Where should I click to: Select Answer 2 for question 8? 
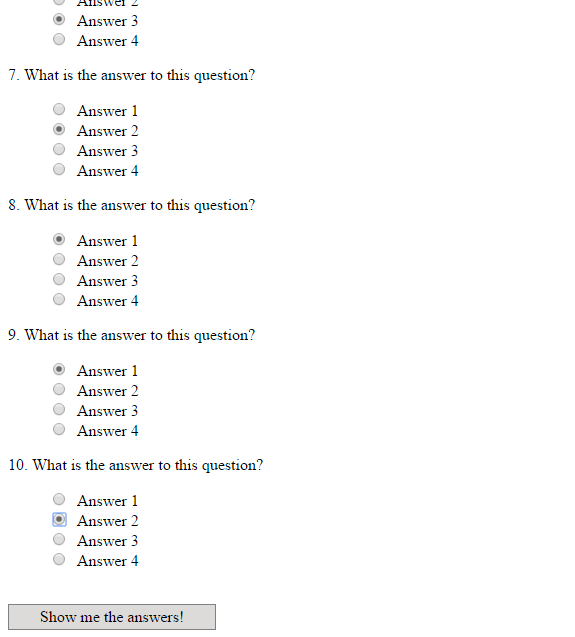59,259
